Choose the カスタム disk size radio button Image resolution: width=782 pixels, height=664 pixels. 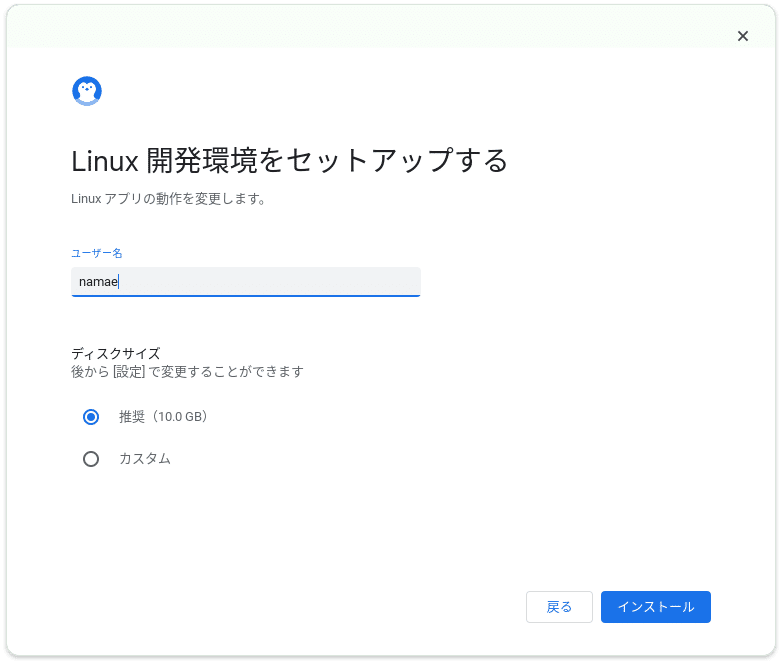point(91,458)
